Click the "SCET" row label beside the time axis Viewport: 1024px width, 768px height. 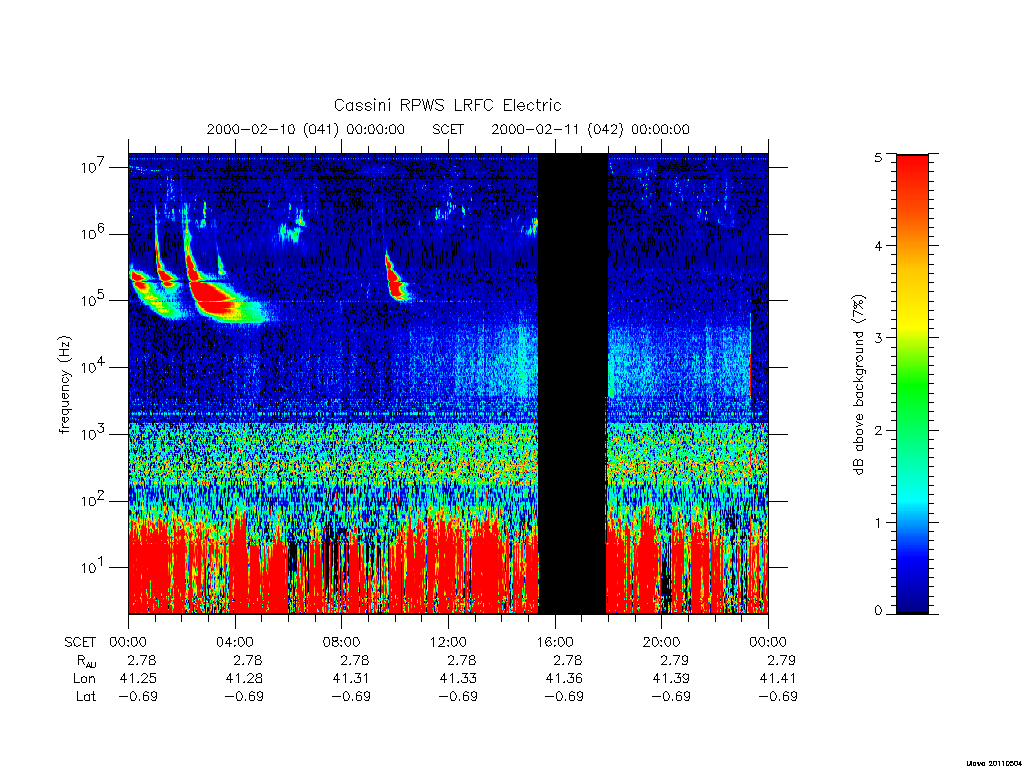tap(80, 642)
